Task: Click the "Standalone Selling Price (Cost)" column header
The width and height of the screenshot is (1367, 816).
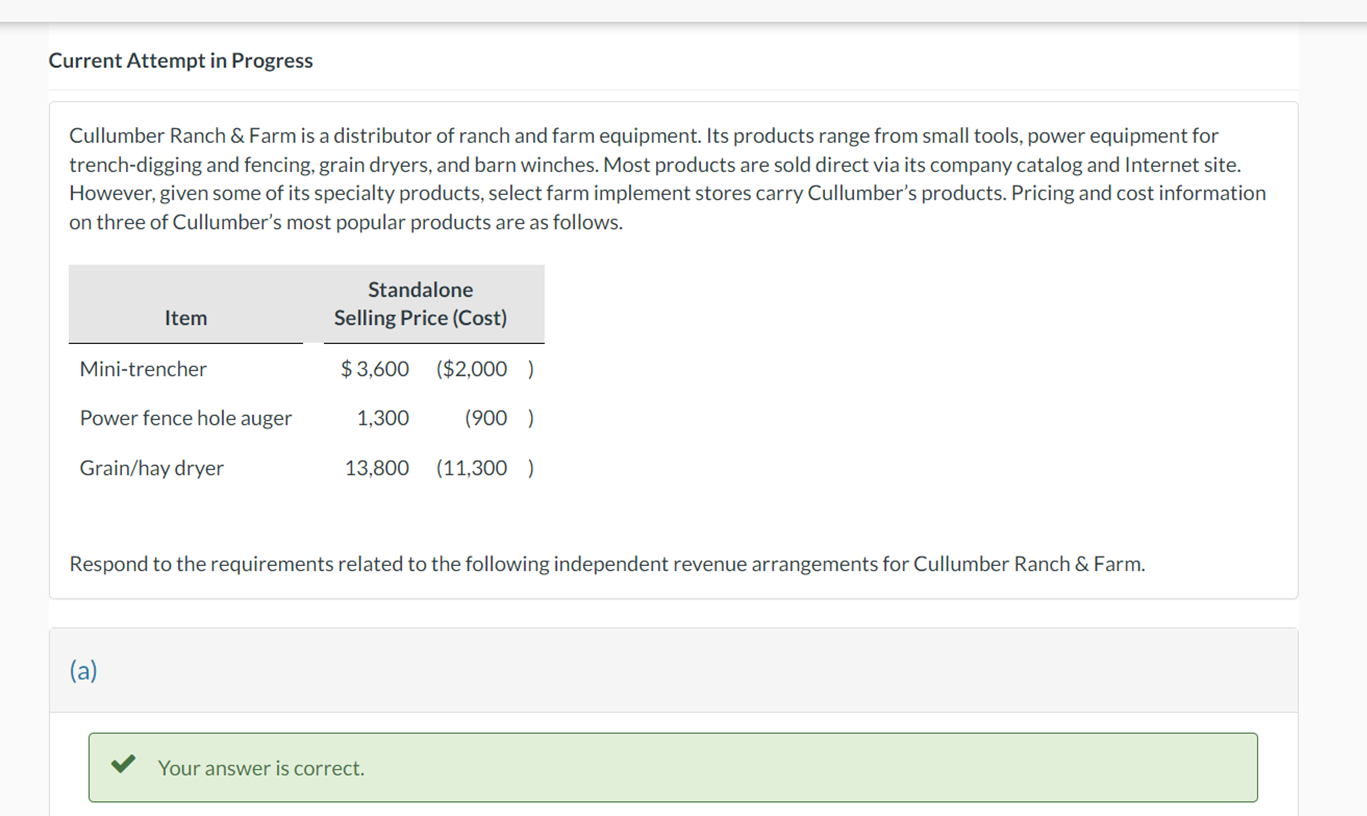Action: (x=420, y=304)
